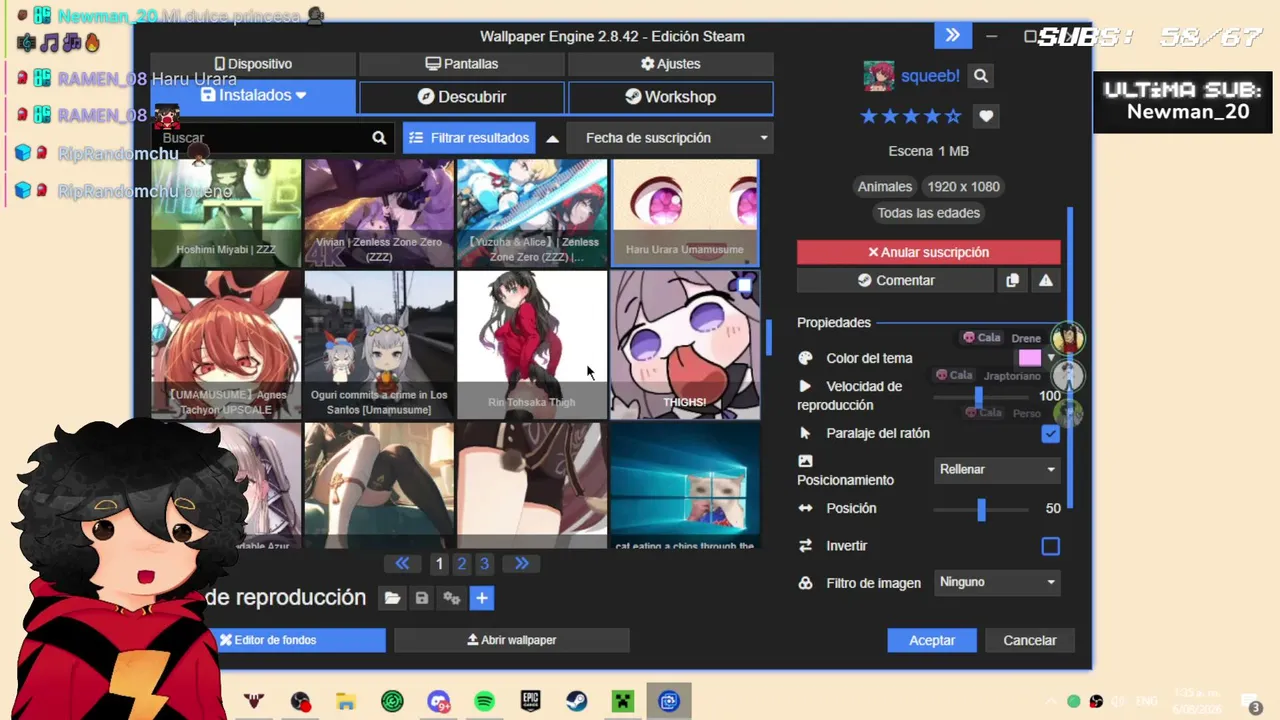Disable the Paralaje del ratón checkbox

[x=1050, y=434]
